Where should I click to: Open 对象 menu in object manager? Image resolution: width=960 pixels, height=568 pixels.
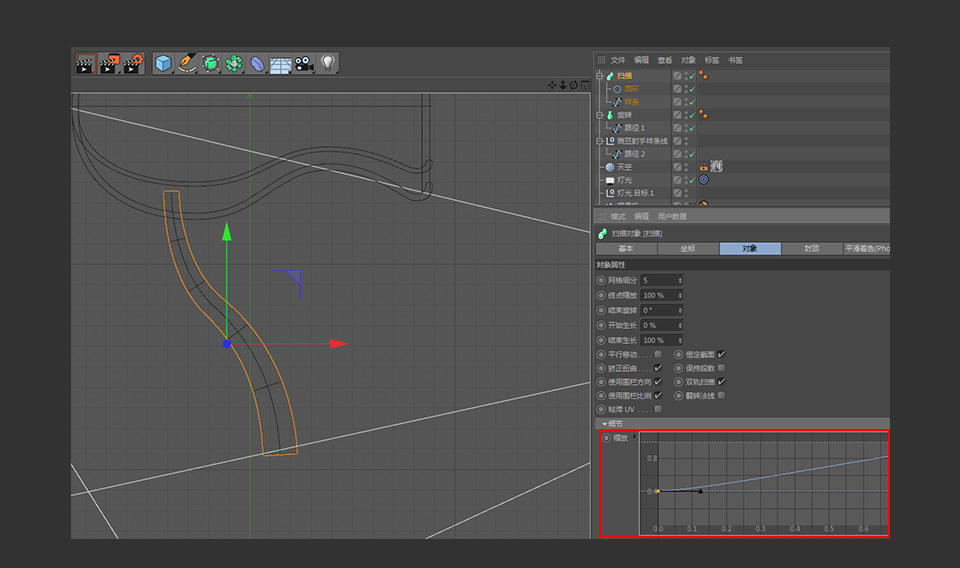[688, 60]
